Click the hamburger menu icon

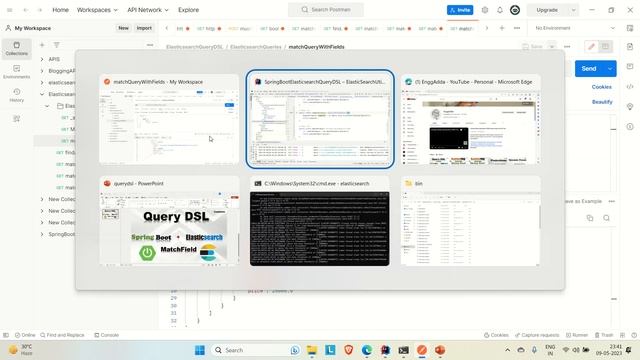point(10,10)
